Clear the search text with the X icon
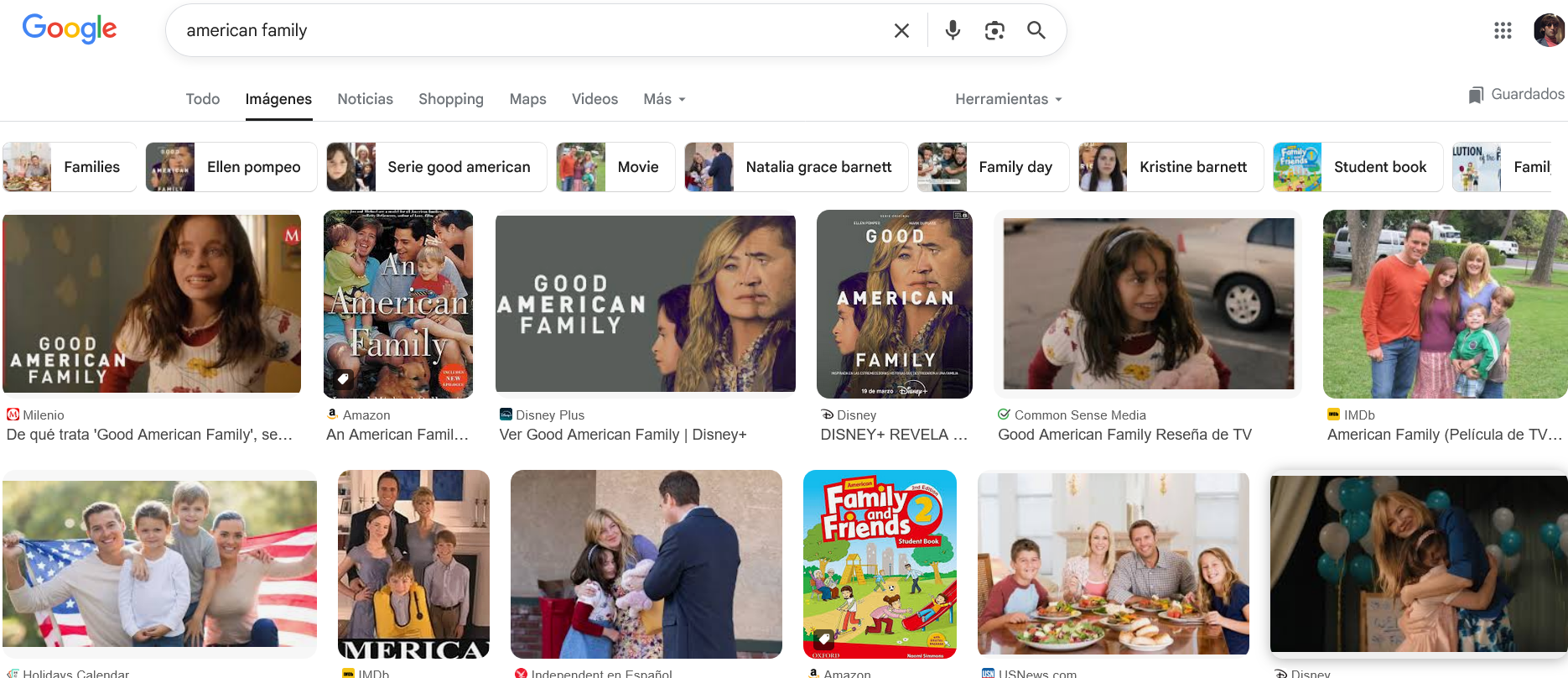This screenshot has height=678, width=1568. [x=901, y=31]
